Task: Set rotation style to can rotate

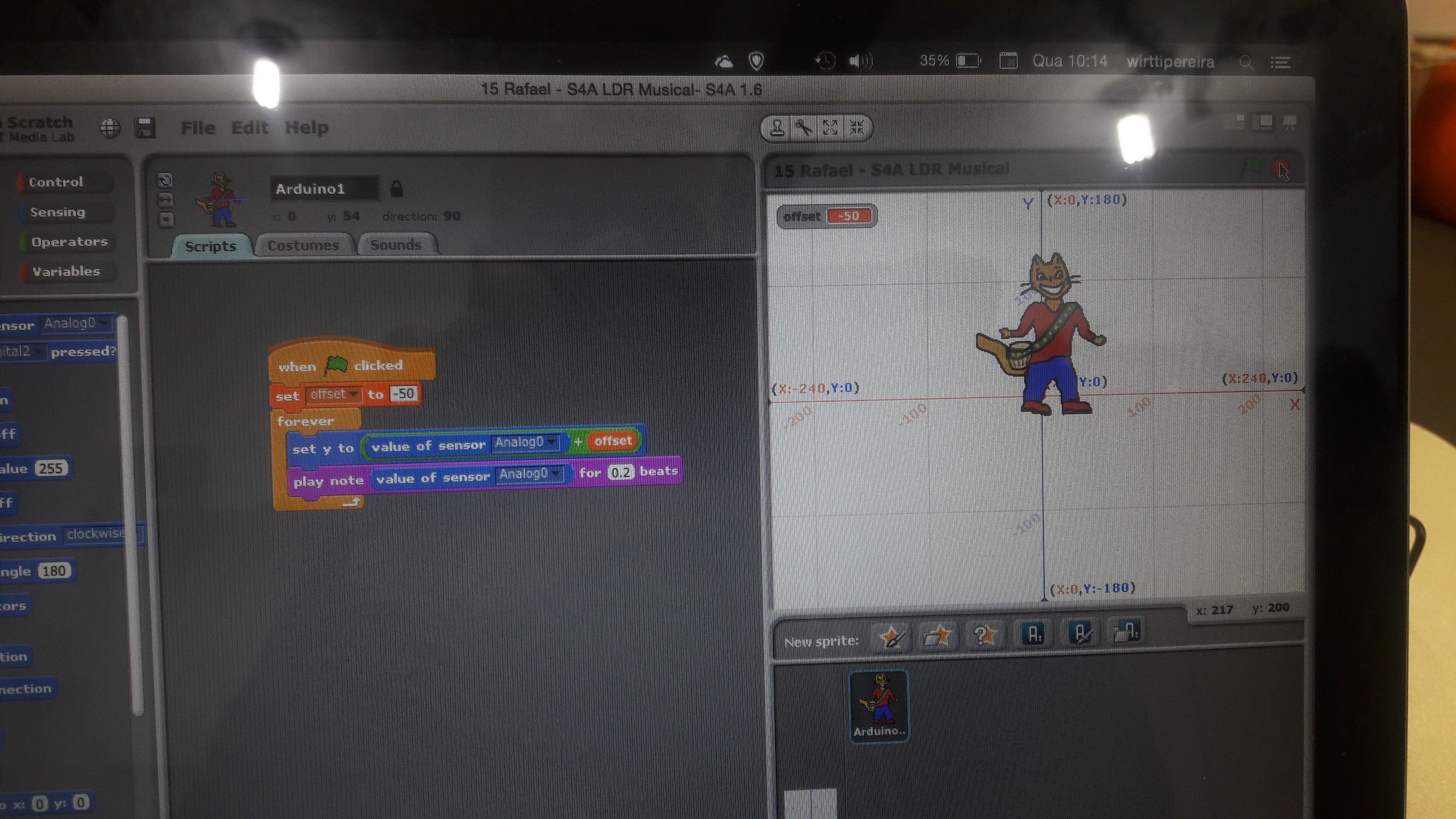Action: (x=165, y=180)
